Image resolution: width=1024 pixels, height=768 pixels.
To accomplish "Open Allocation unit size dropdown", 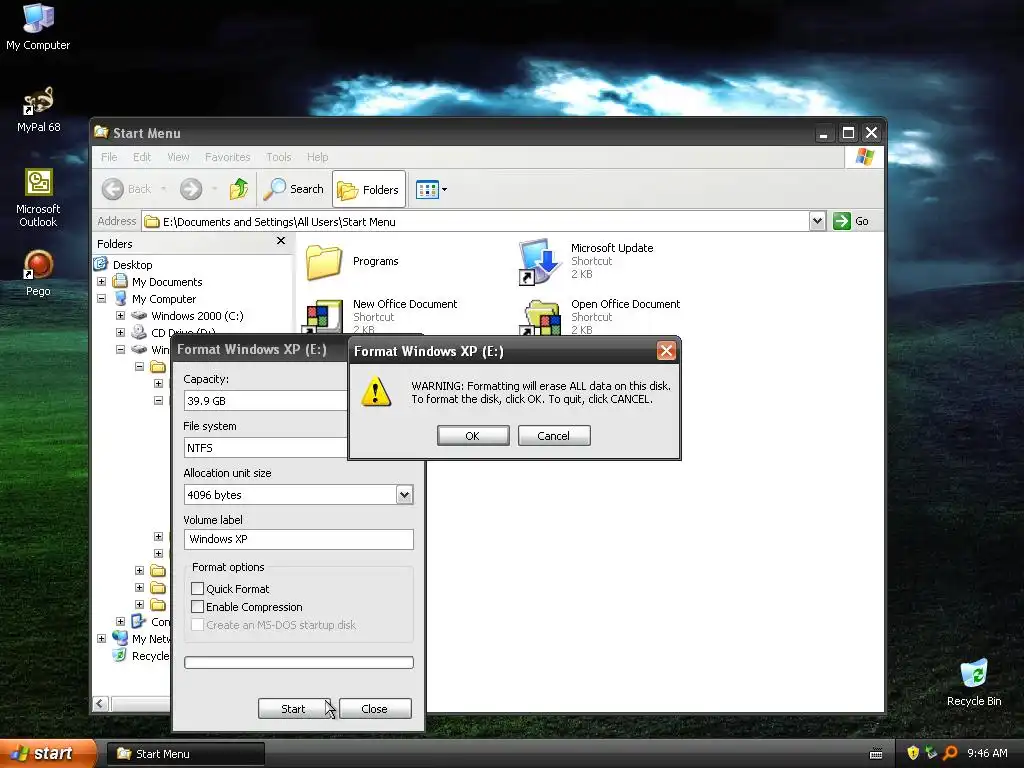I will point(404,494).
